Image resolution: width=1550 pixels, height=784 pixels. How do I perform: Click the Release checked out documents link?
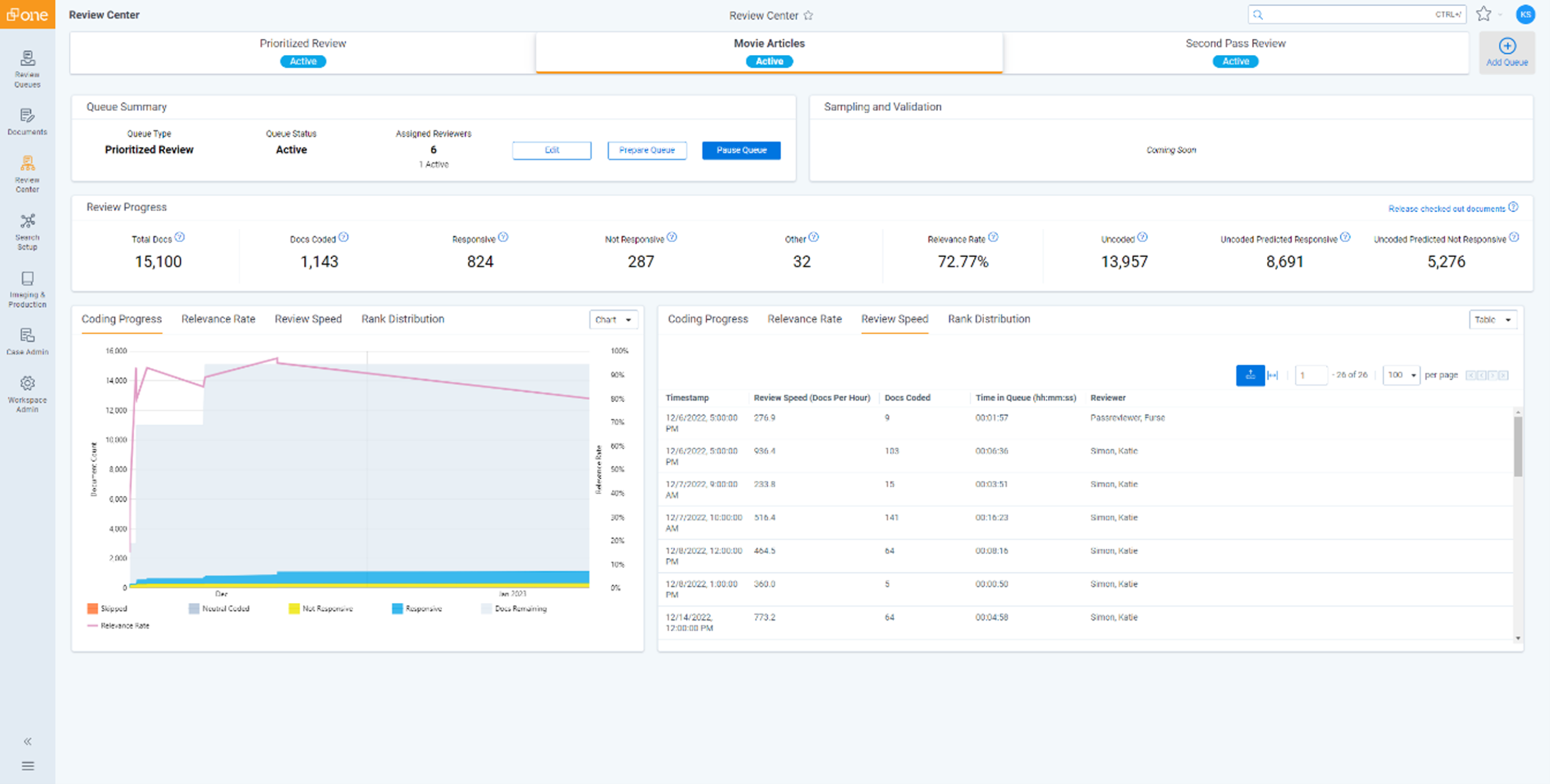(1445, 208)
